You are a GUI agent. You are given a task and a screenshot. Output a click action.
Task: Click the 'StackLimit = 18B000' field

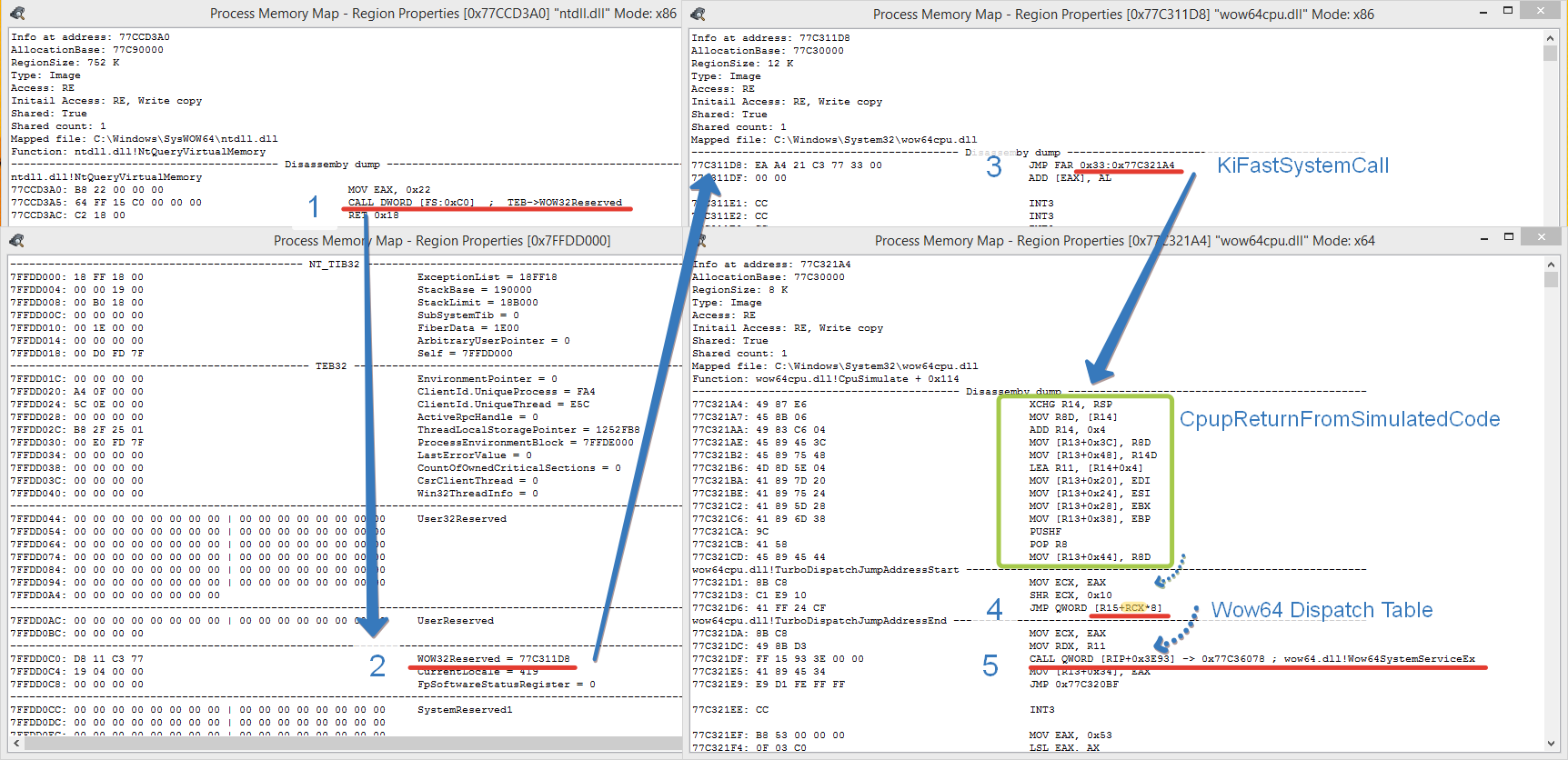[x=477, y=303]
